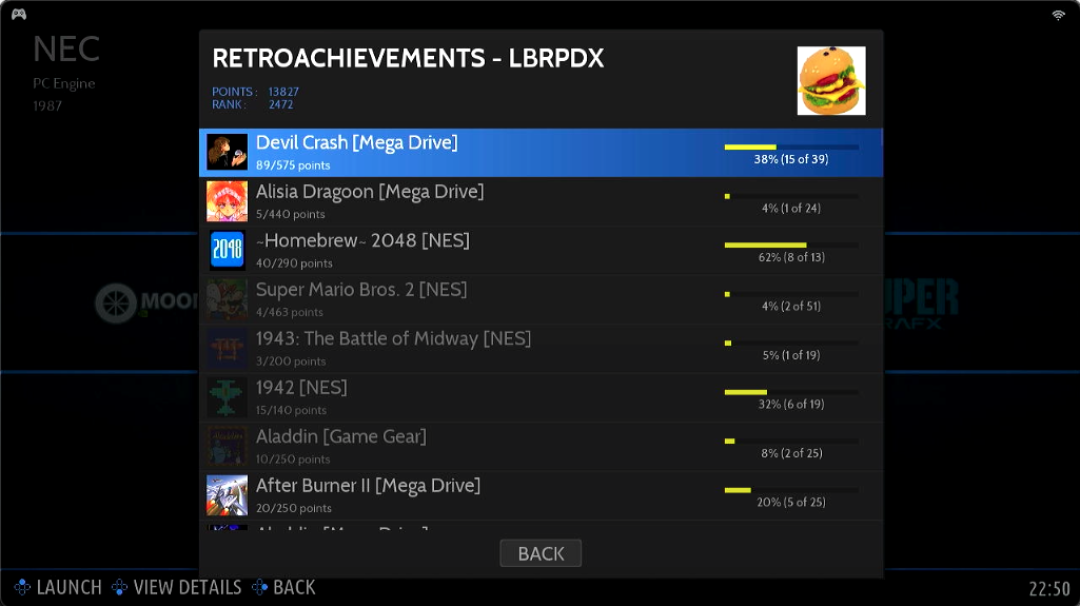Click the BACK button in the dialog
Viewport: 1080px width, 606px height.
click(541, 553)
